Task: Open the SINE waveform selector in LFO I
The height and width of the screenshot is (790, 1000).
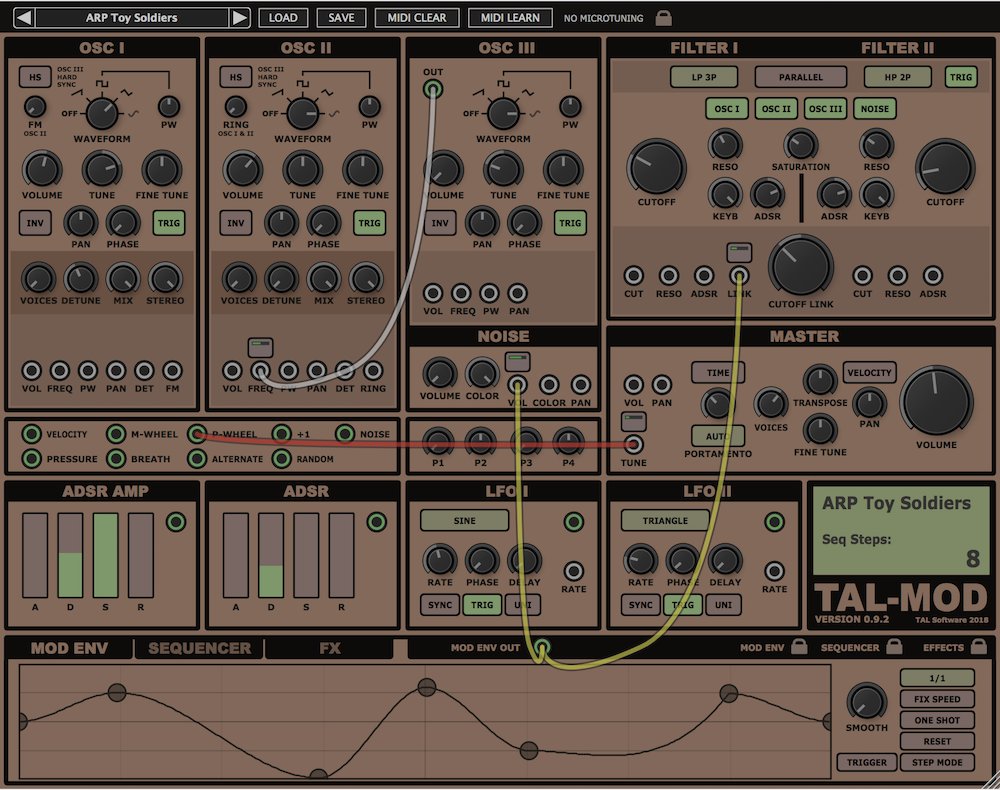Action: (464, 520)
